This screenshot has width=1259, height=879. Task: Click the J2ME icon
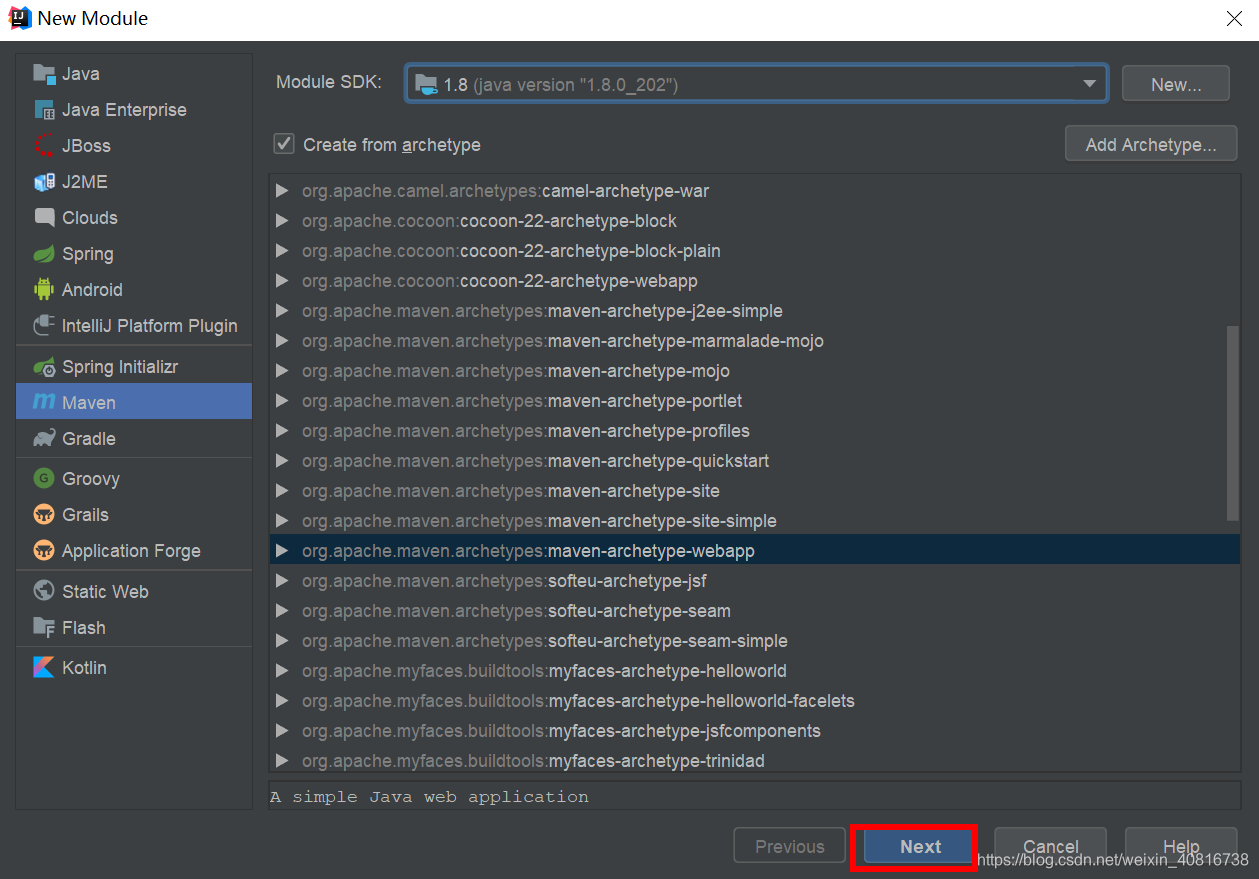coord(43,182)
